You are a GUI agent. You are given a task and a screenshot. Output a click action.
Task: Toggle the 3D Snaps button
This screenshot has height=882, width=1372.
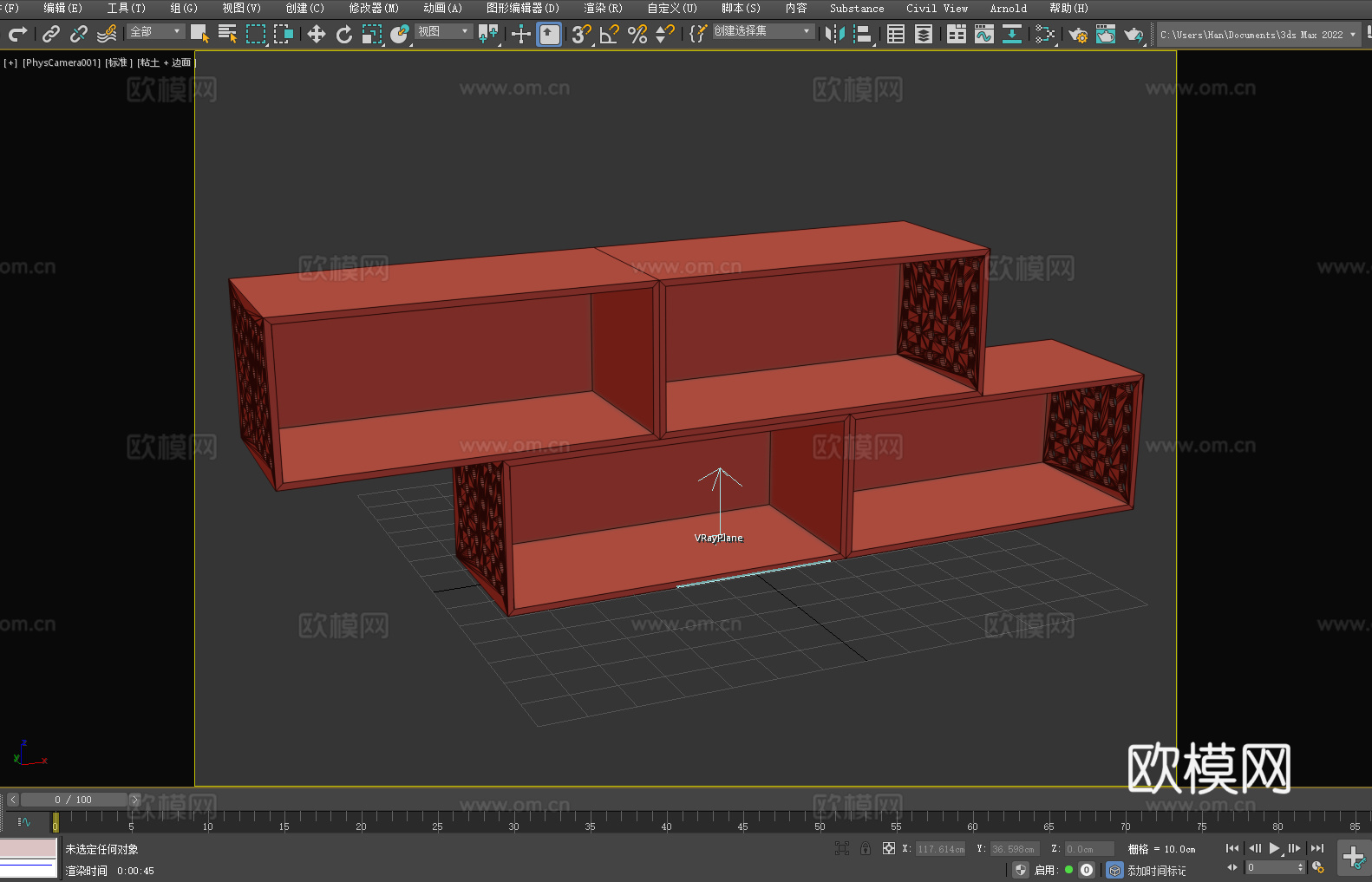582,34
